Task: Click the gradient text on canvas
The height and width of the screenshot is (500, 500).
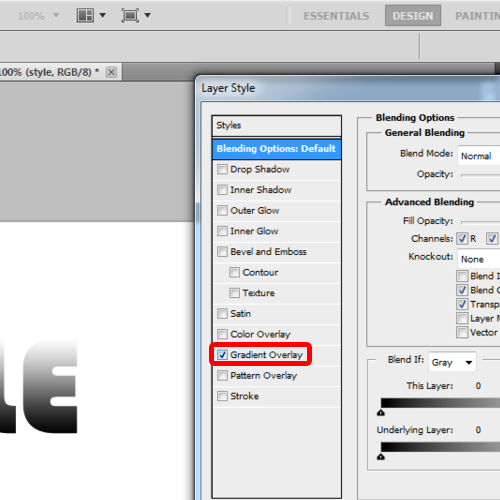Action: 38,386
